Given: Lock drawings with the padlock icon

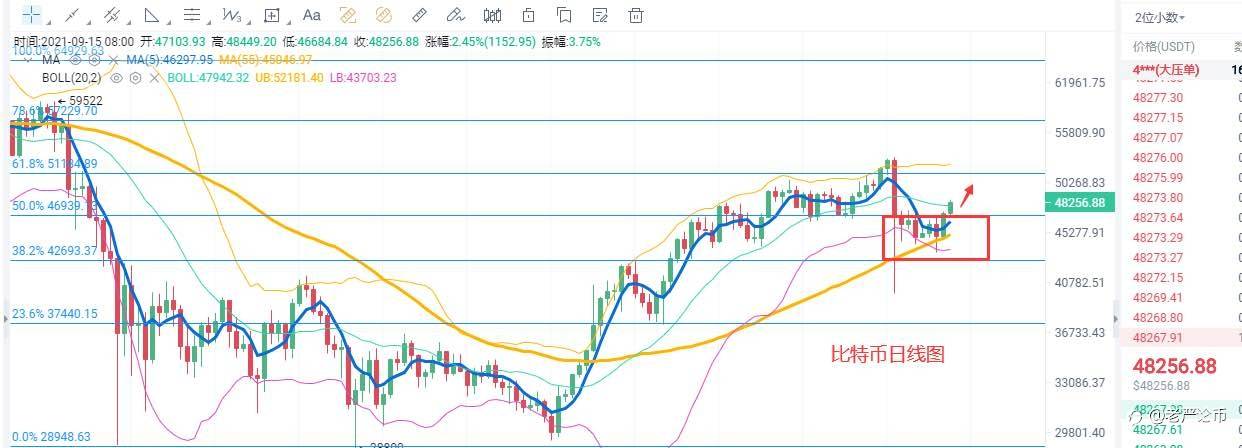Looking at the screenshot, I should pyautogui.click(x=528, y=15).
